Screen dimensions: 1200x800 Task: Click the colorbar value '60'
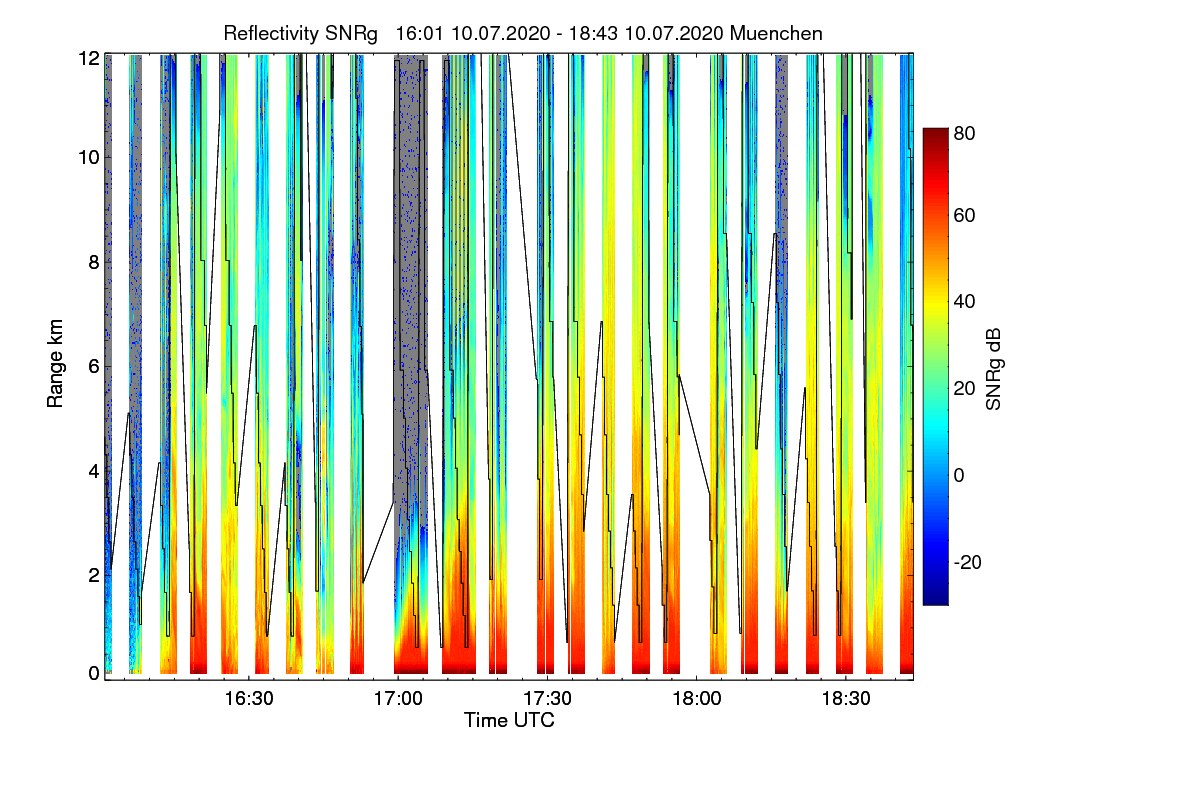(965, 215)
